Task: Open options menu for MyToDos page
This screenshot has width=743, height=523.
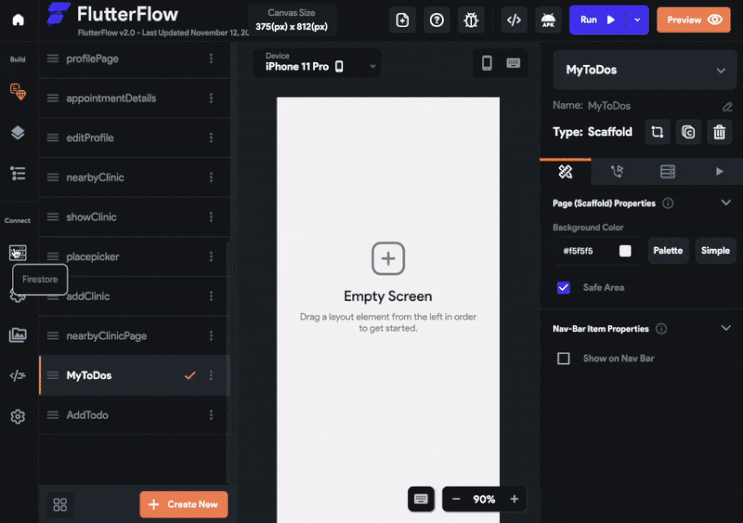Action: (x=211, y=375)
